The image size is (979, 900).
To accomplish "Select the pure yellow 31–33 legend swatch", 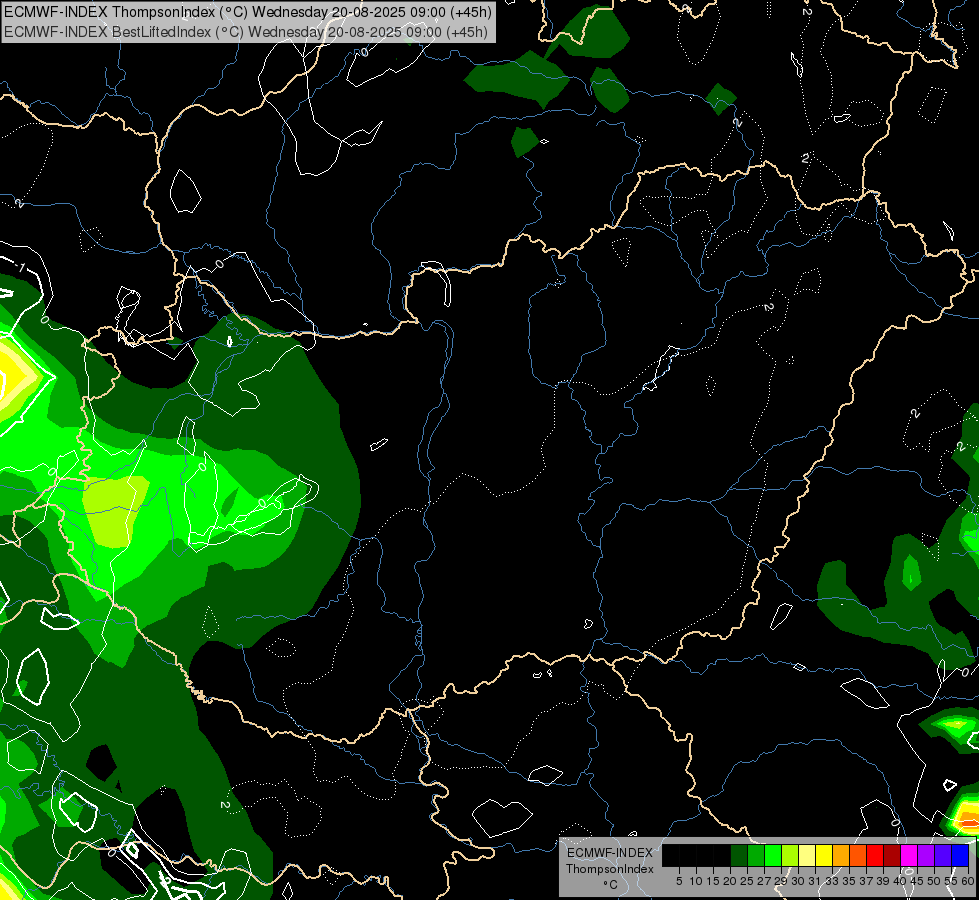I will pos(824,855).
